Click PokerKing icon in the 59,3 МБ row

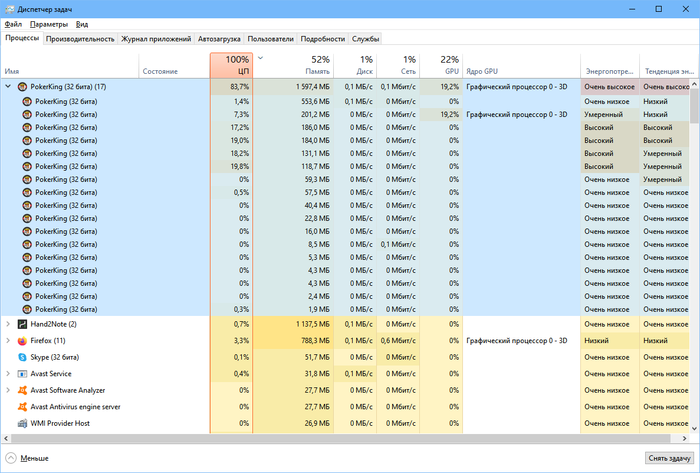coord(27,179)
